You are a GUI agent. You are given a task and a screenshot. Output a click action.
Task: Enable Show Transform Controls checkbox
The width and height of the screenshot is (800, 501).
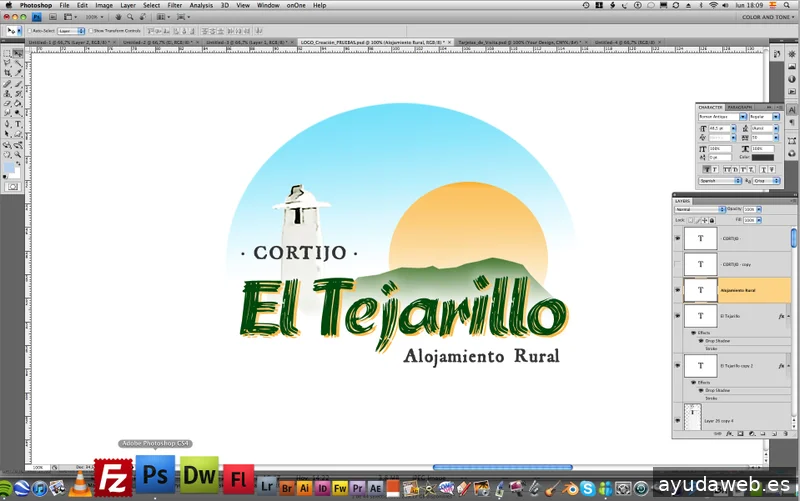tap(91, 31)
